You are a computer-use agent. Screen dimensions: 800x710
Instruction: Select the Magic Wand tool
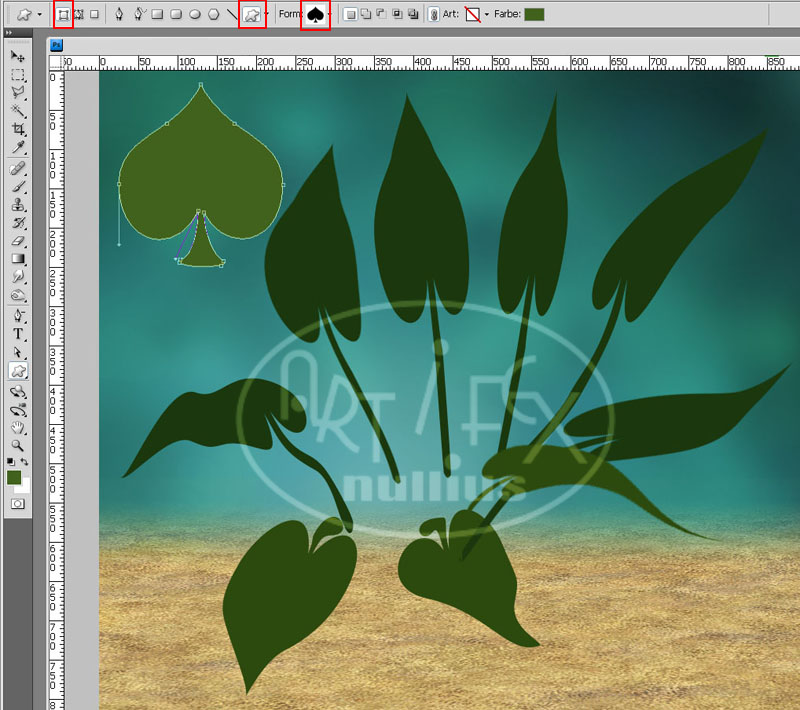pos(18,111)
